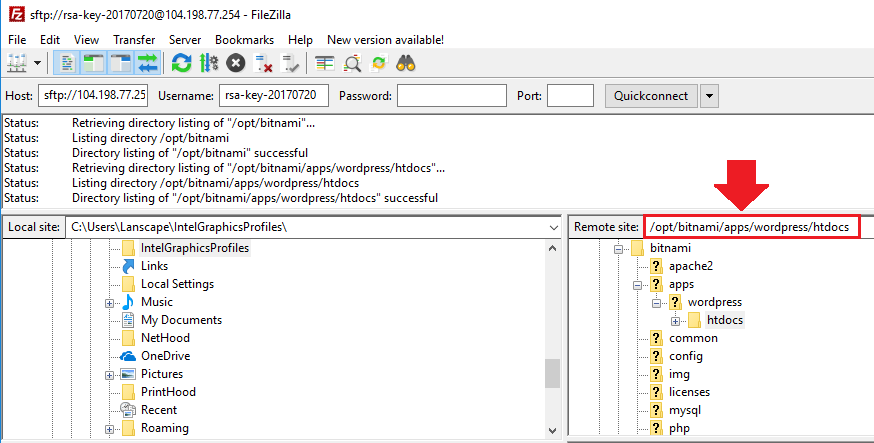
Task: Collapse the wordpress remote folder
Action: pos(657,304)
